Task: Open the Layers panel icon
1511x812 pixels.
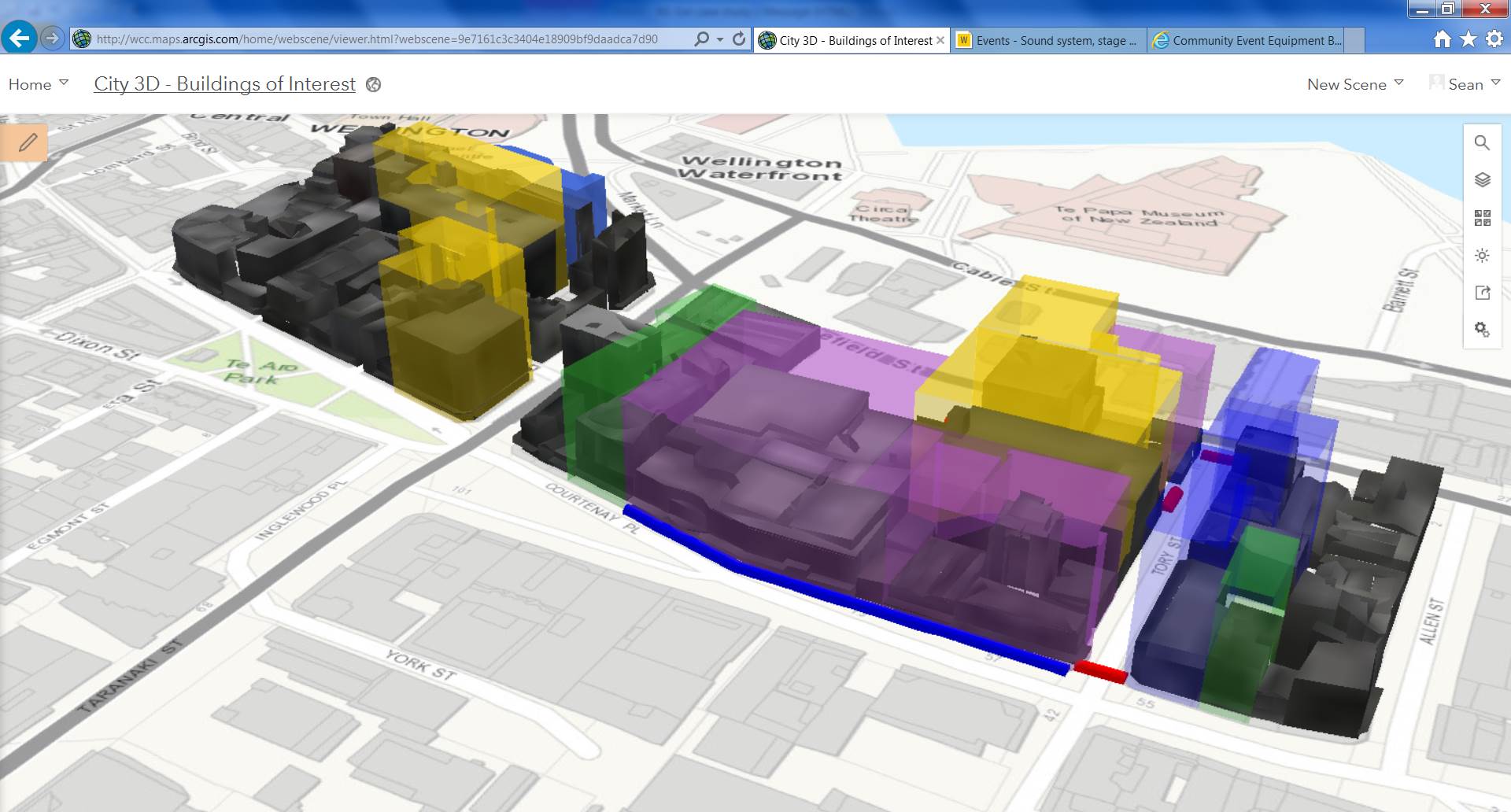Action: pyautogui.click(x=1482, y=180)
